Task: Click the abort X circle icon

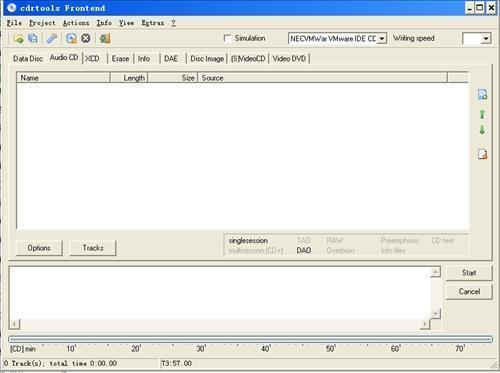Action: tap(86, 38)
